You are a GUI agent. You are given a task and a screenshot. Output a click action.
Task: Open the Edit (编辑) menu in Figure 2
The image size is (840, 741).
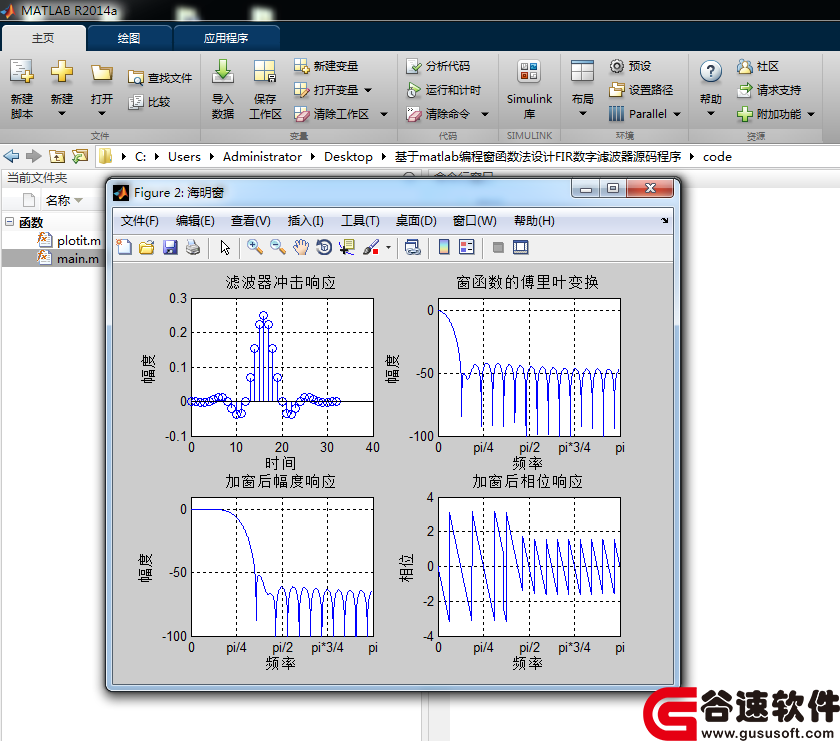pos(195,221)
